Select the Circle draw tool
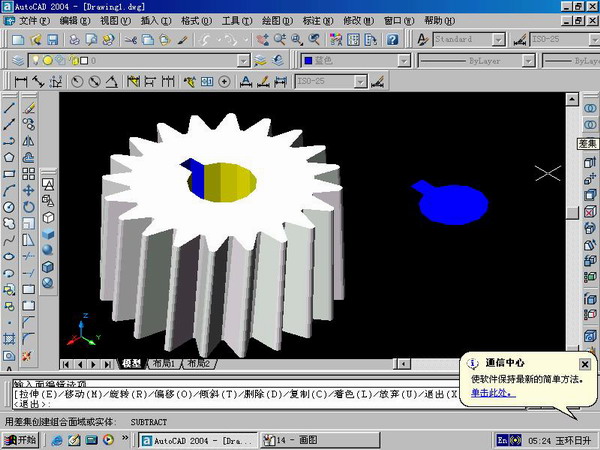Viewport: 600px width, 450px height. point(9,207)
